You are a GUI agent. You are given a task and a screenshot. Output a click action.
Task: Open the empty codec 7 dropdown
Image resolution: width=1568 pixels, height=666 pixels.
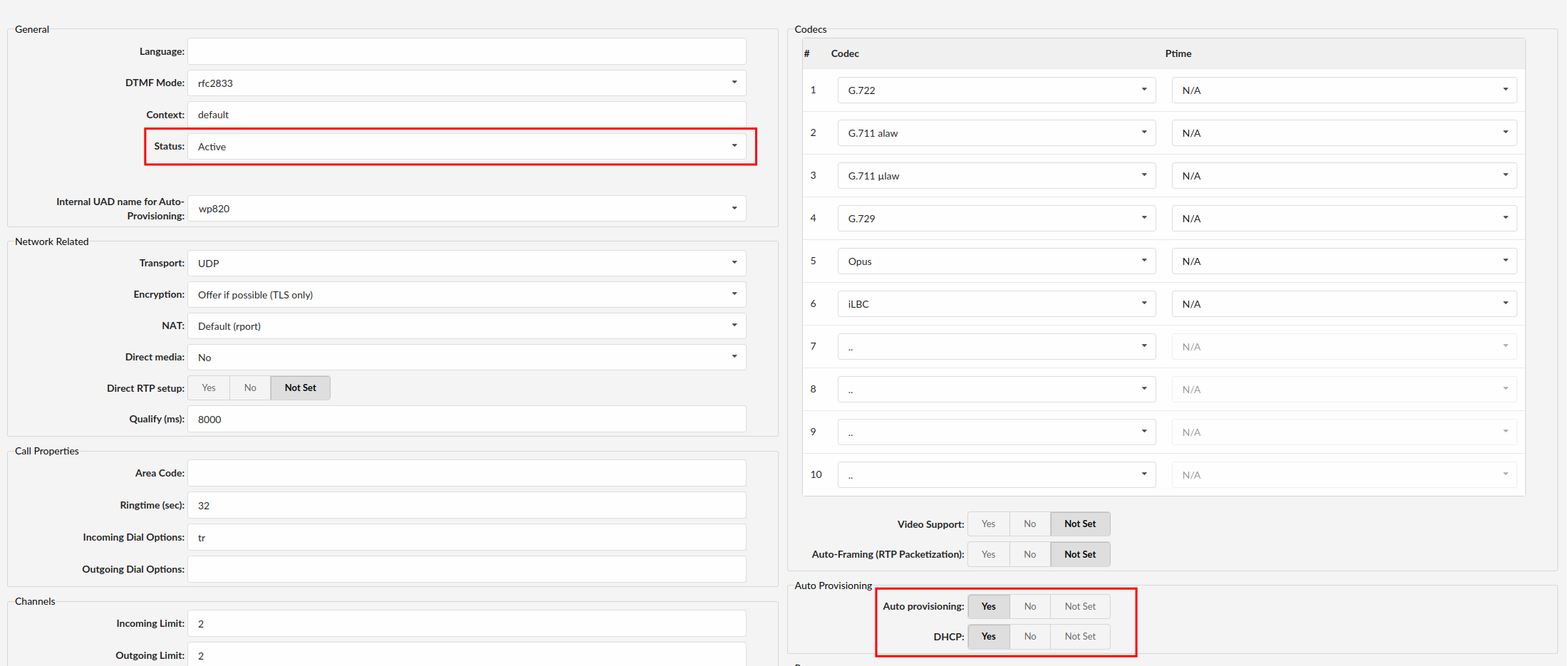click(997, 347)
